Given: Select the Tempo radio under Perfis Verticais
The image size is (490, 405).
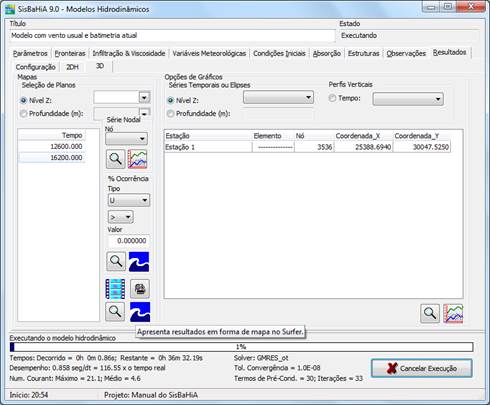Looking at the screenshot, I should point(332,98).
